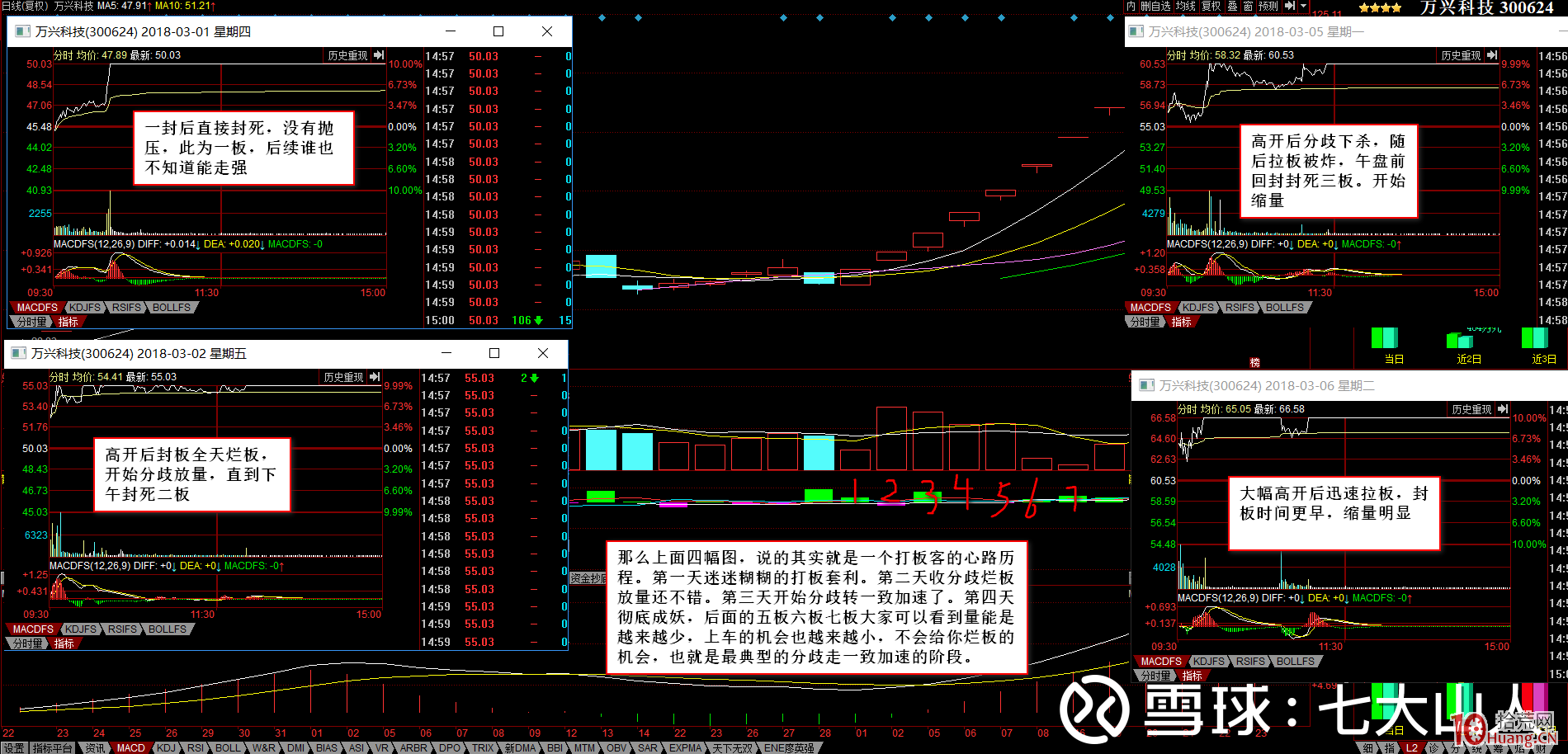This screenshot has height=754, width=1568.
Task: Select the ENE廖英强 indicator tab
Action: (x=789, y=748)
